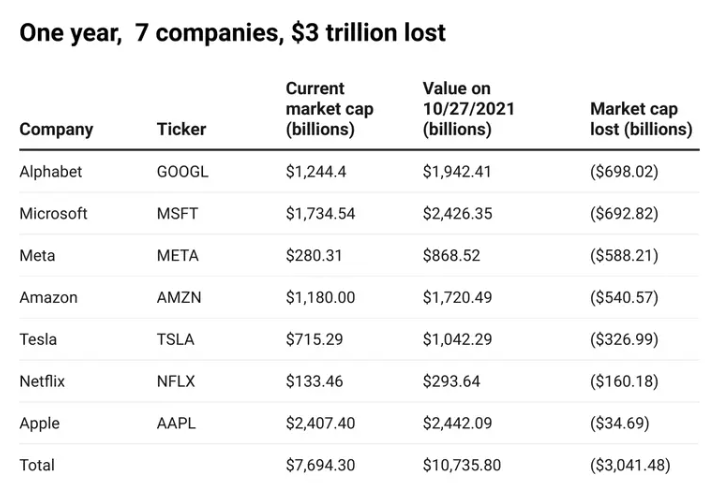Select the AMZN ticker cell
Screen dimensions: 724x495
click(x=179, y=297)
